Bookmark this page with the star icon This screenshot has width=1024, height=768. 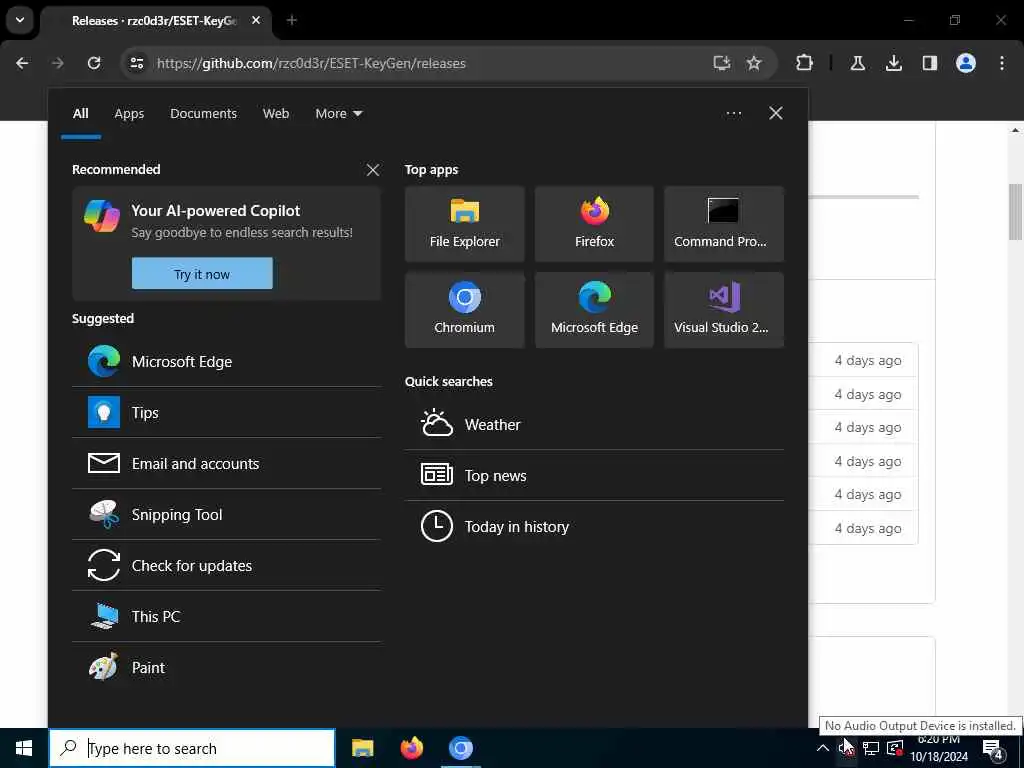click(x=754, y=63)
